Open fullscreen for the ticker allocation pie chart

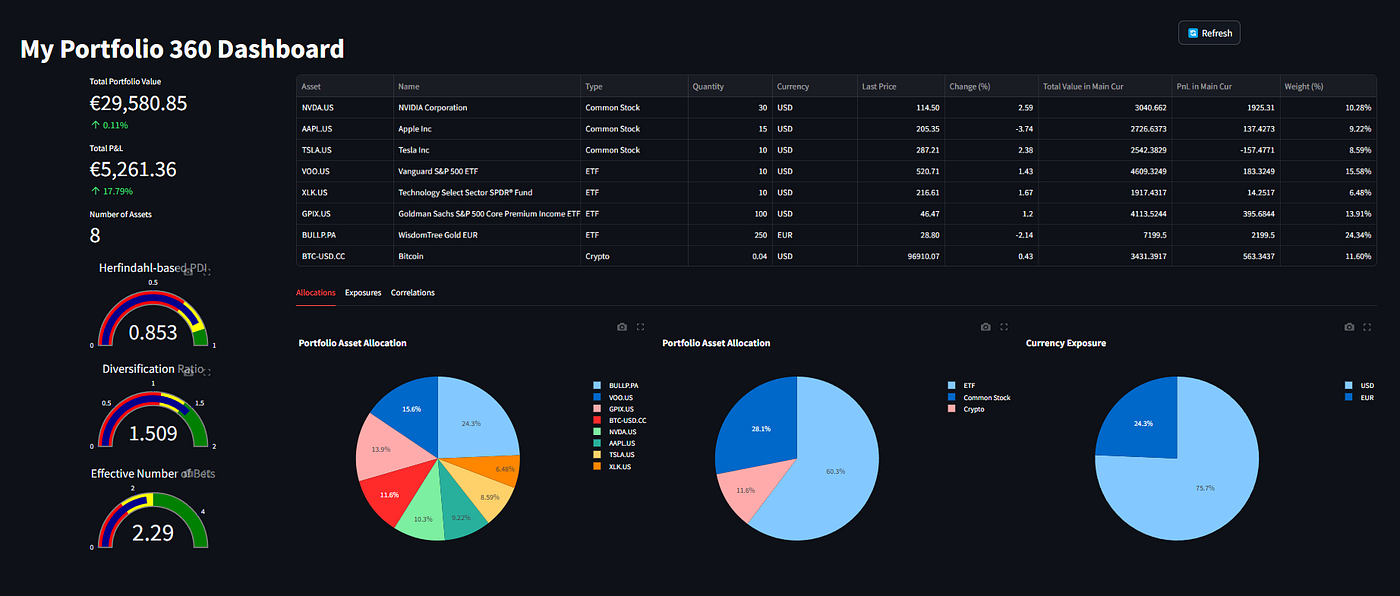[640, 327]
